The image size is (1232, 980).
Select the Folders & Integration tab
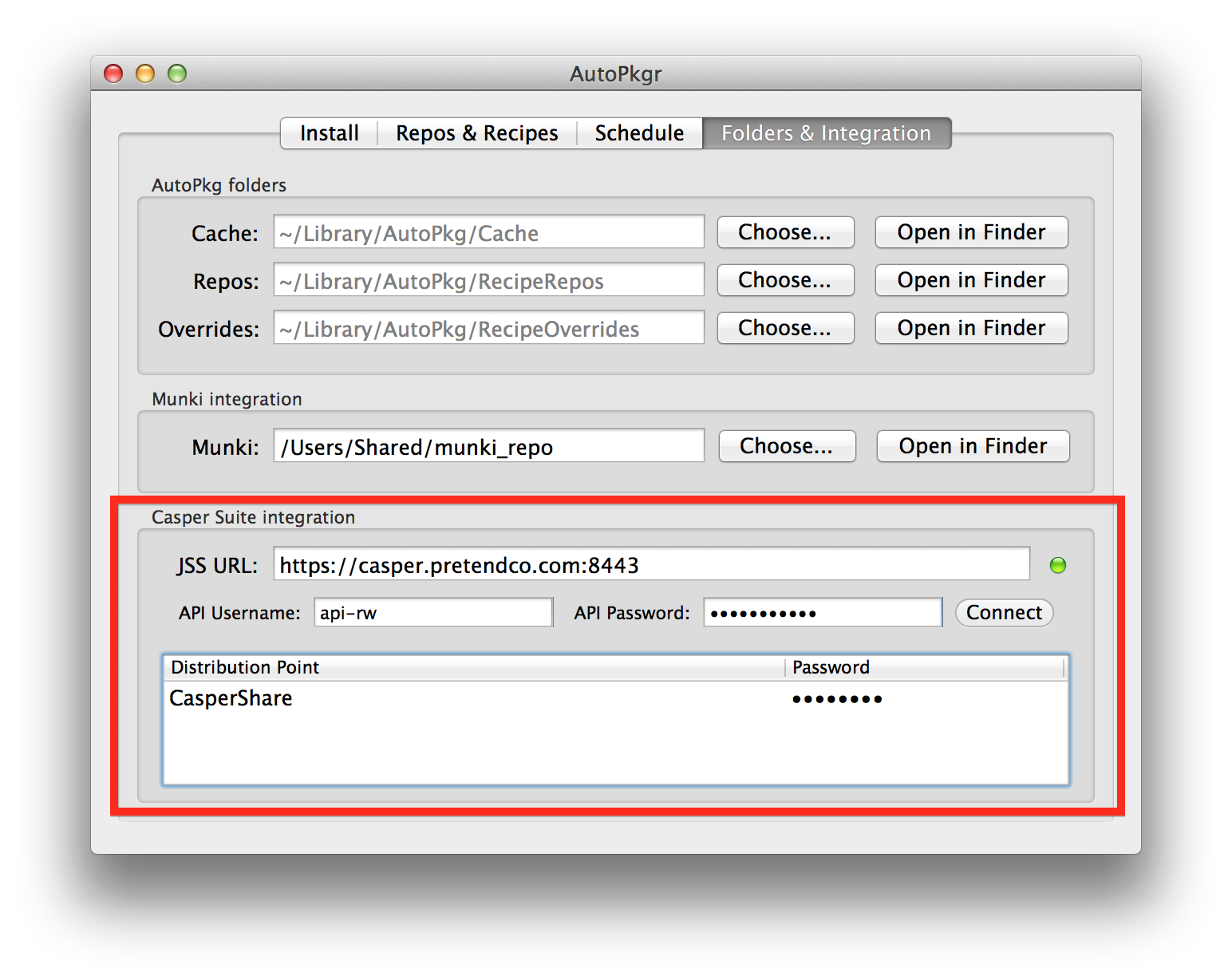pyautogui.click(x=827, y=133)
